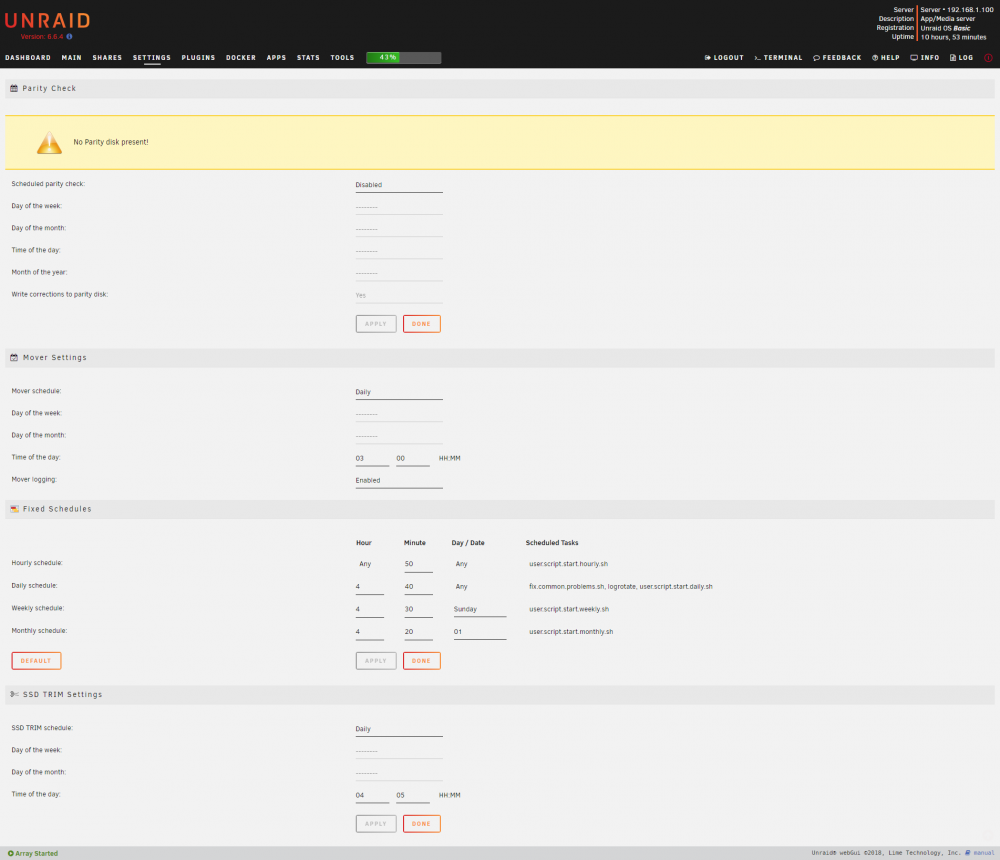Viewport: 1000px width, 860px height.
Task: Click the Mover Settings calendar icon
Action: pyautogui.click(x=14, y=358)
